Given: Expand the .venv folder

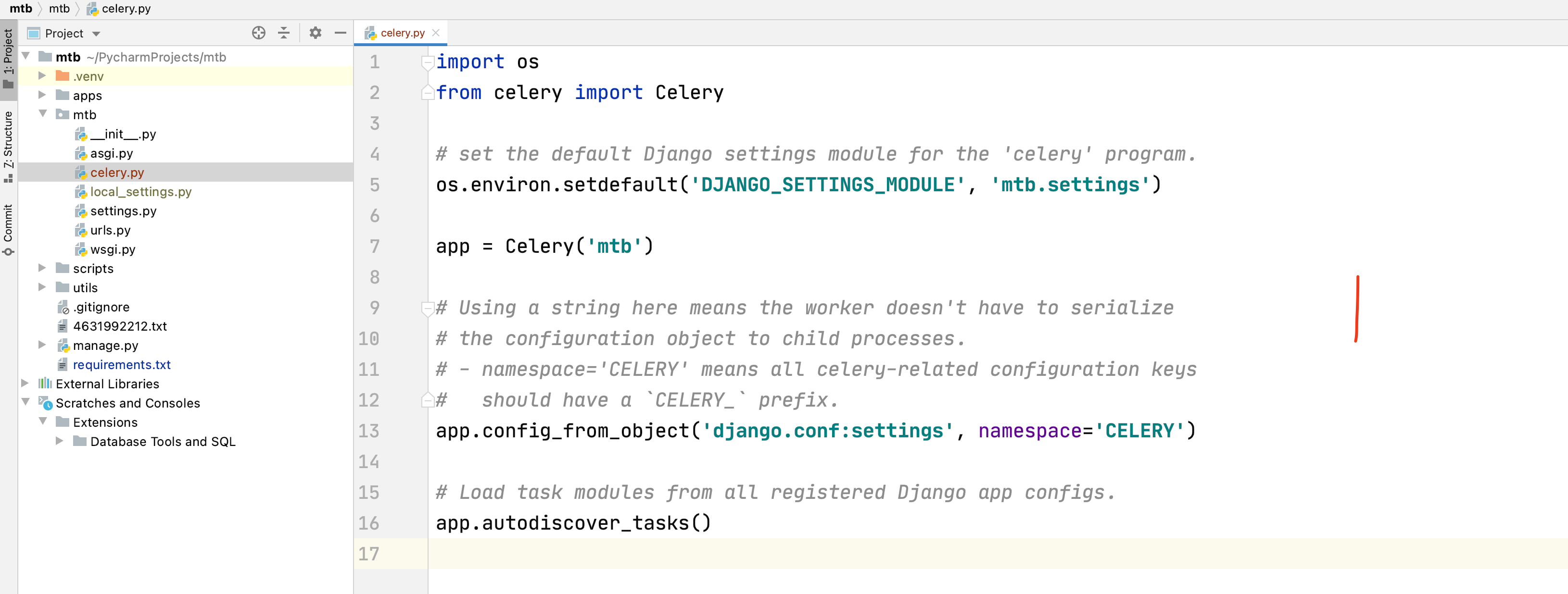Looking at the screenshot, I should [x=42, y=76].
